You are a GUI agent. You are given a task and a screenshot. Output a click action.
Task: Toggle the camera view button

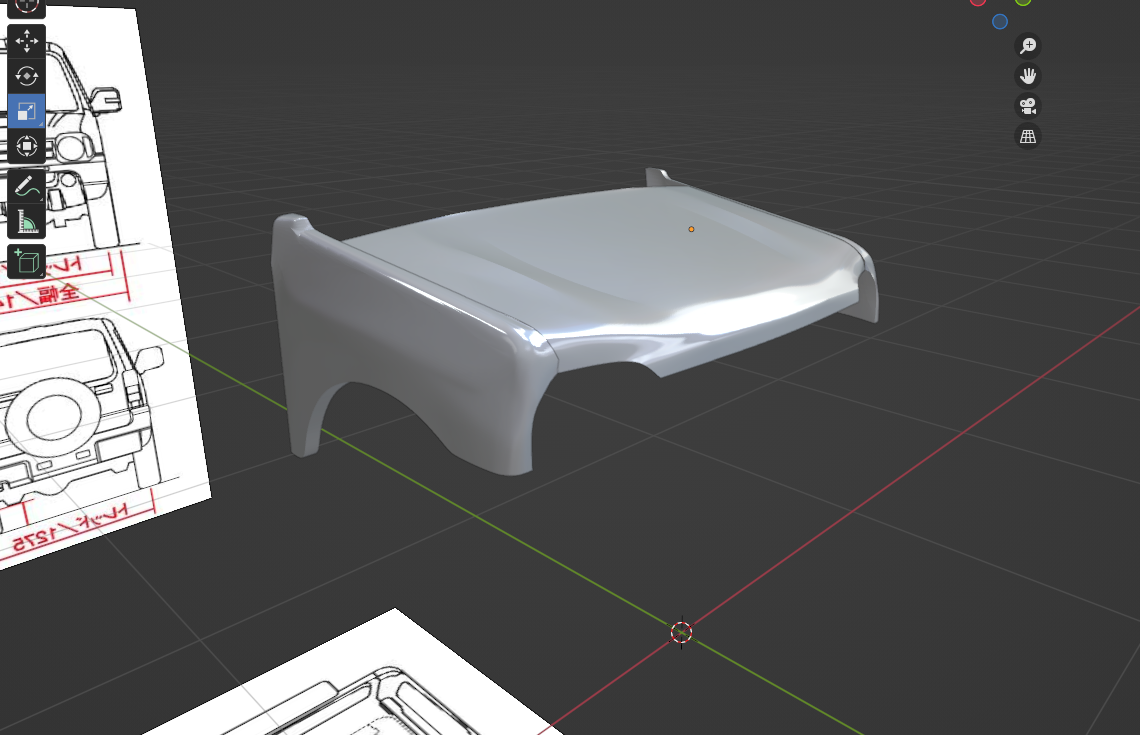pyautogui.click(x=1027, y=106)
